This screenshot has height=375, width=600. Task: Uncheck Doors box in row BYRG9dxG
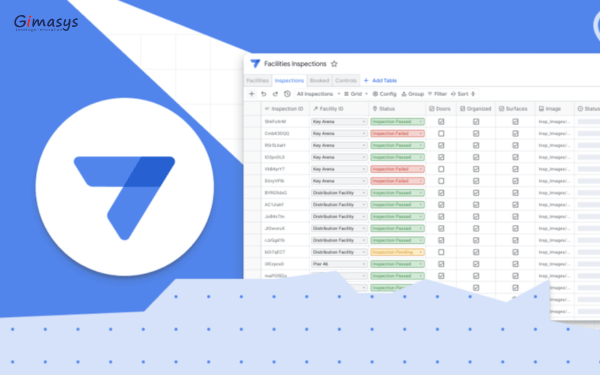pos(441,193)
